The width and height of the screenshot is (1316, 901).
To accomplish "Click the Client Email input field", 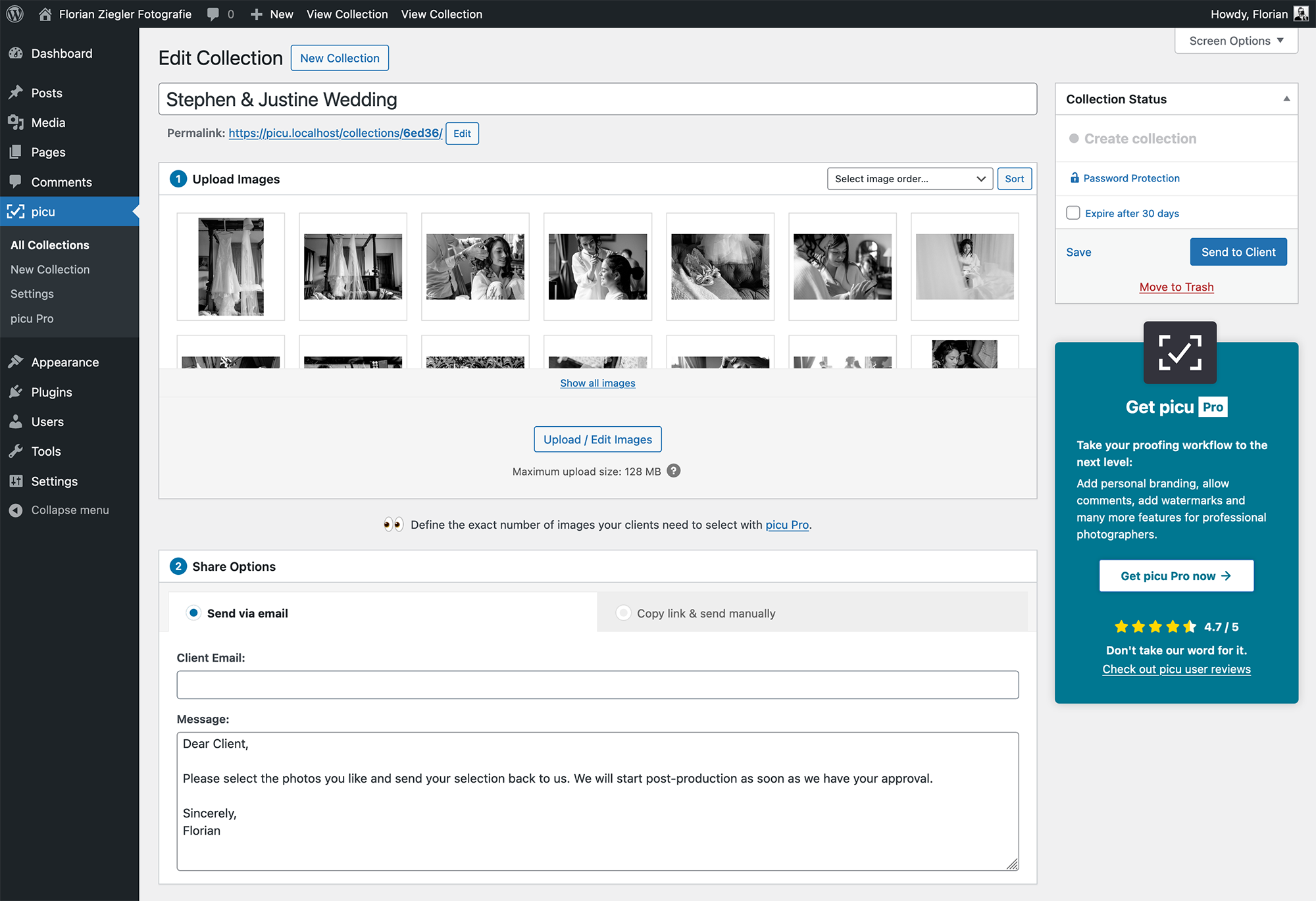I will [x=597, y=683].
